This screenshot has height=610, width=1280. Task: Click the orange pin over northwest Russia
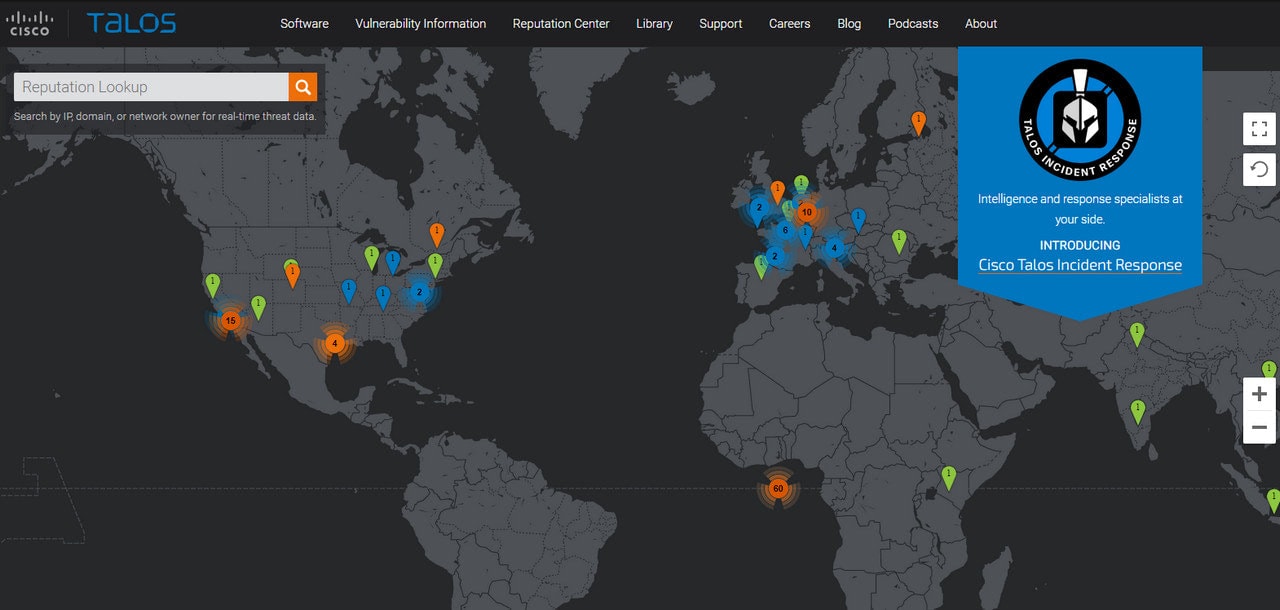coord(918,123)
